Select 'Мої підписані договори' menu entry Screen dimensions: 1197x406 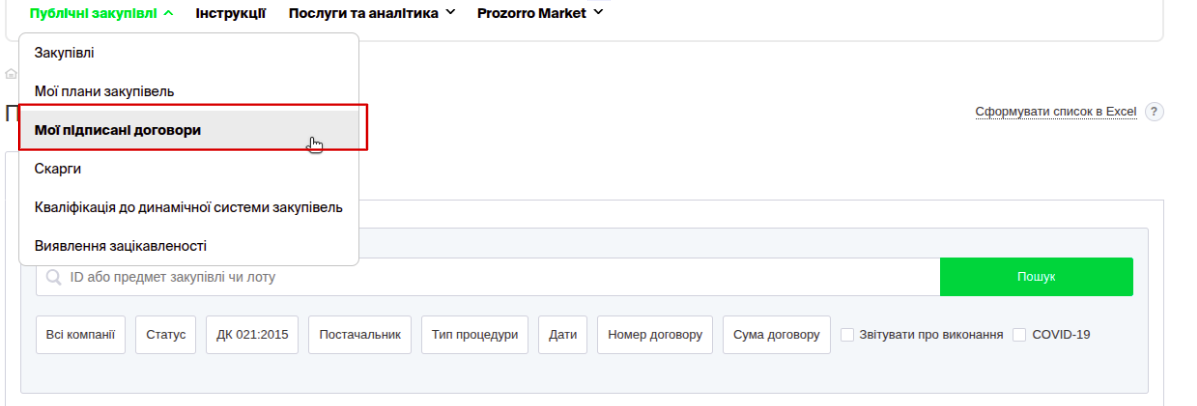(x=118, y=130)
